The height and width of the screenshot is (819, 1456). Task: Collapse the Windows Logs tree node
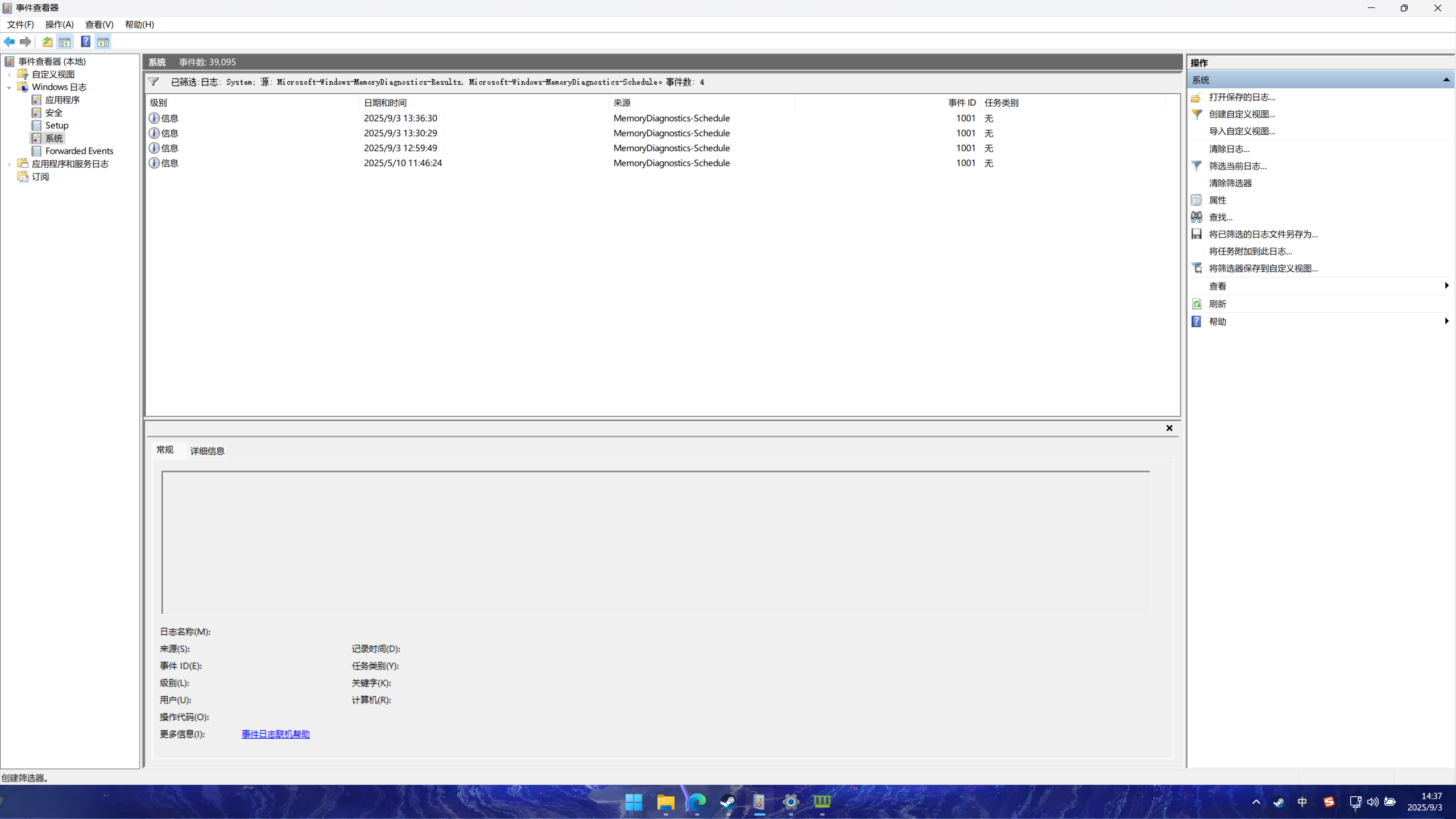[x=9, y=87]
